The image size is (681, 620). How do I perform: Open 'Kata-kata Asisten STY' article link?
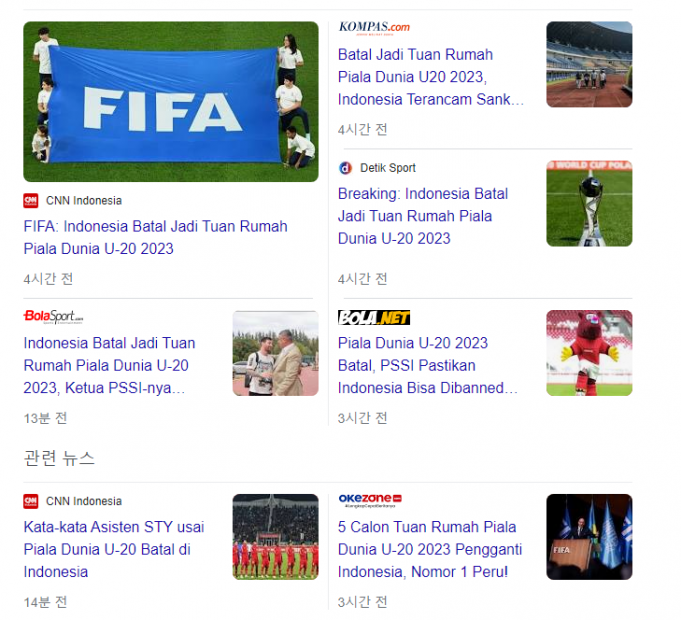click(x=114, y=549)
